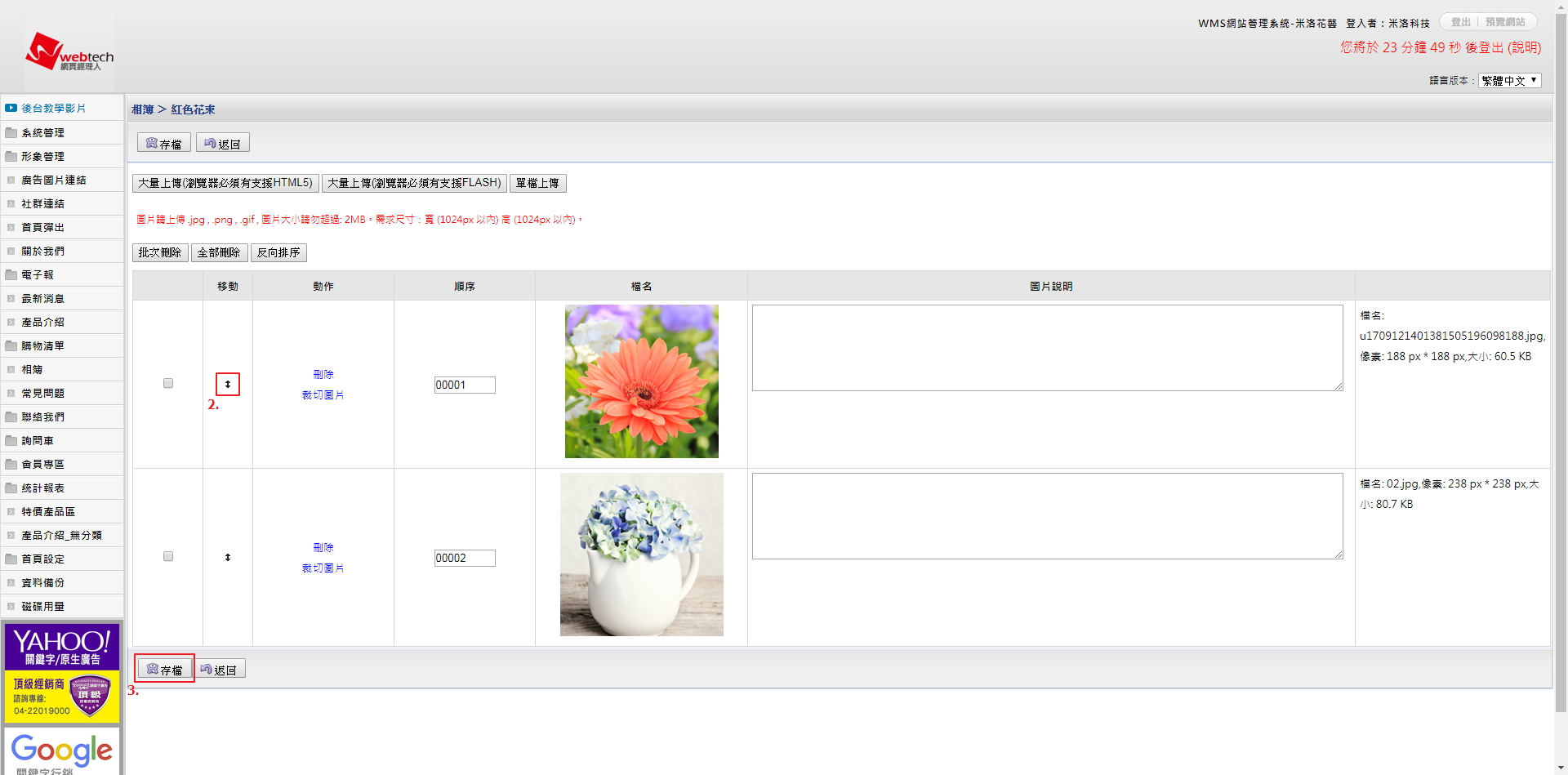The width and height of the screenshot is (1568, 775).
Task: Open the 後台教學影片 video icon link
Action: 11,108
